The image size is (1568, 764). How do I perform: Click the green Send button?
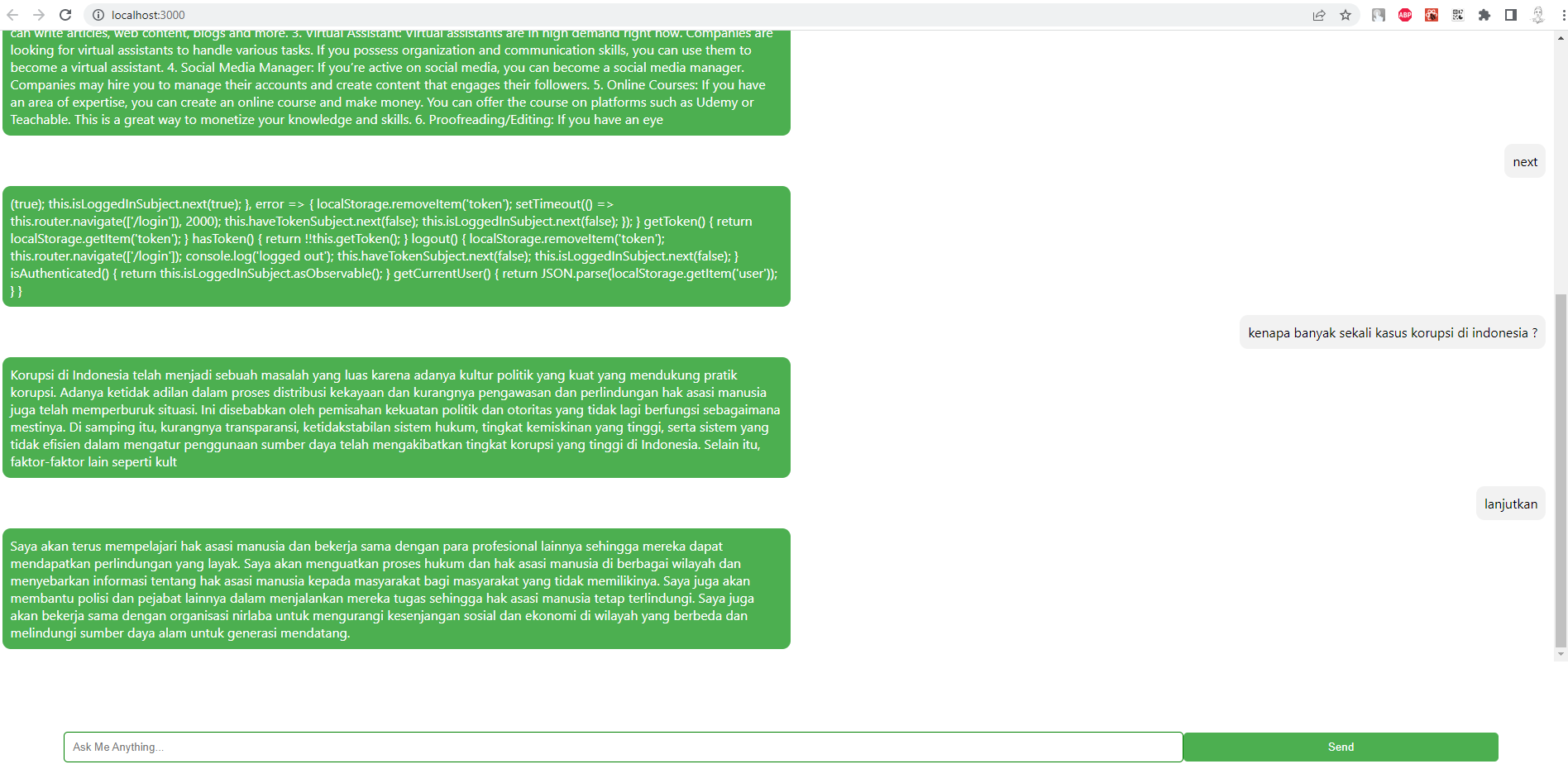click(x=1341, y=747)
